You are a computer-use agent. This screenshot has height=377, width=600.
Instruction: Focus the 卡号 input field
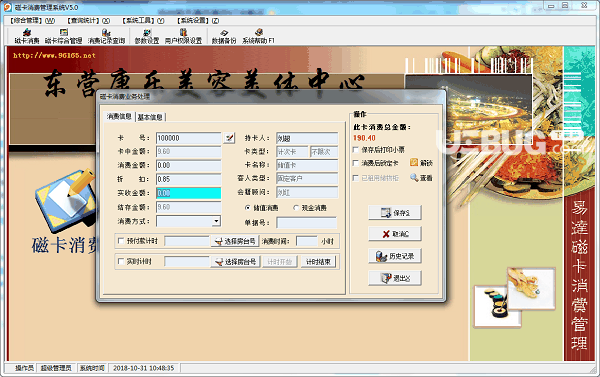[189, 138]
